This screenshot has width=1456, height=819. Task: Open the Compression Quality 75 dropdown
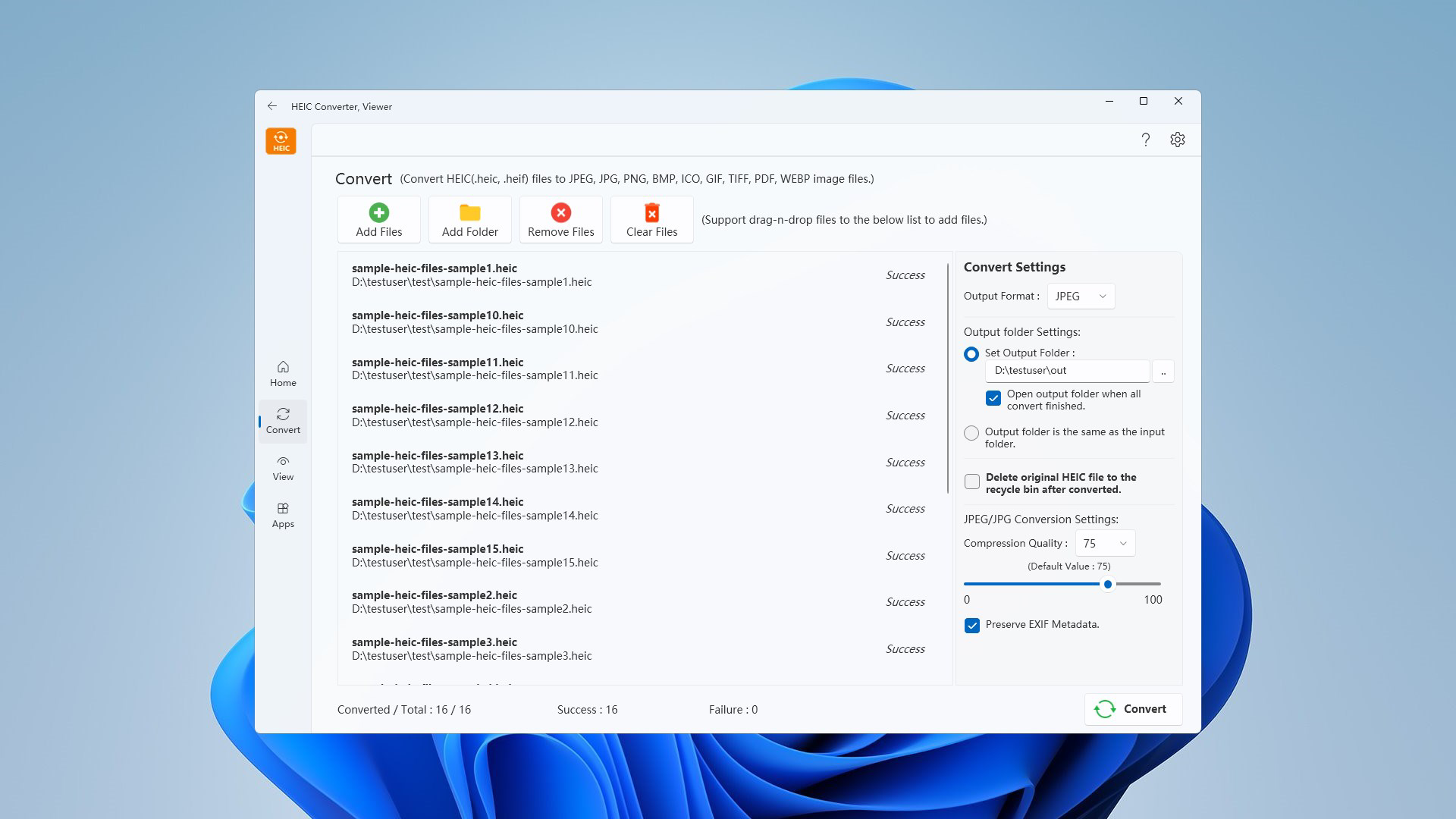tap(1105, 544)
